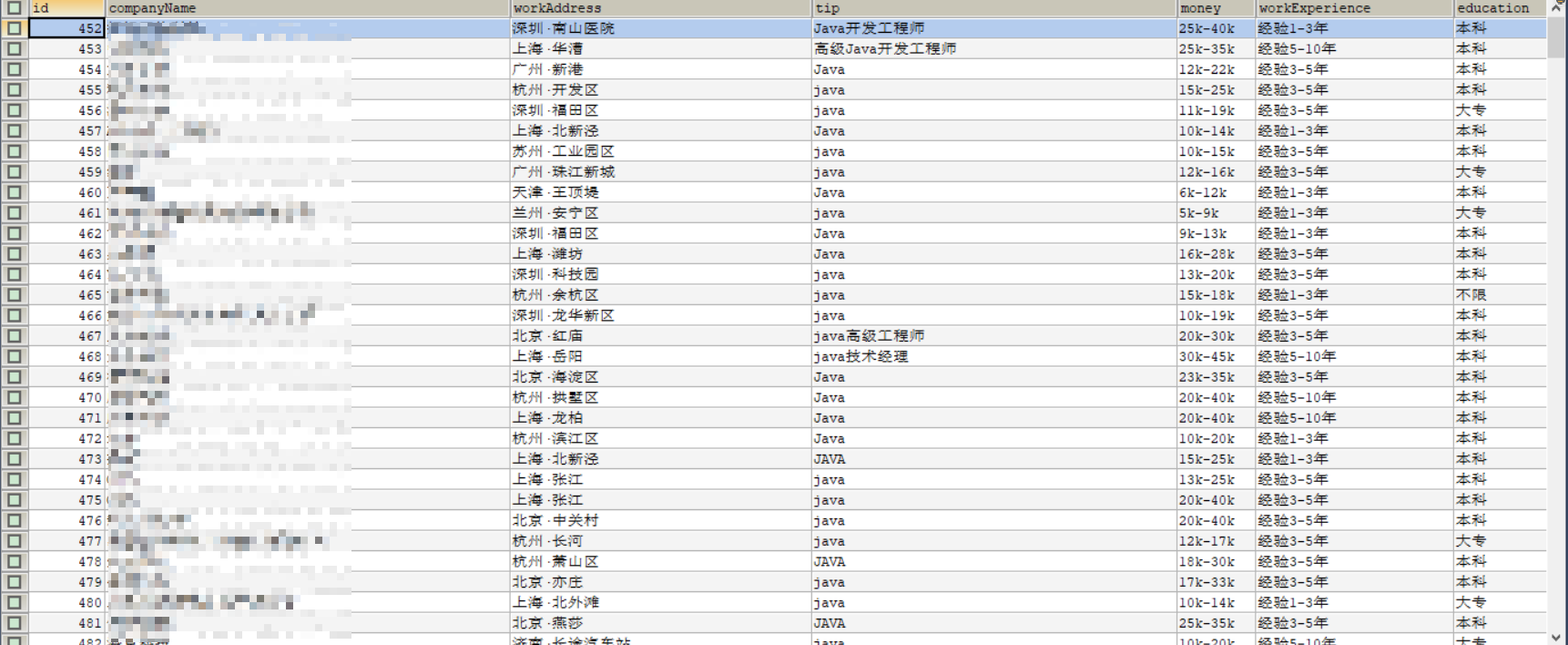Sort by the money column header
Image resolution: width=1568 pixels, height=645 pixels.
click(x=1216, y=8)
